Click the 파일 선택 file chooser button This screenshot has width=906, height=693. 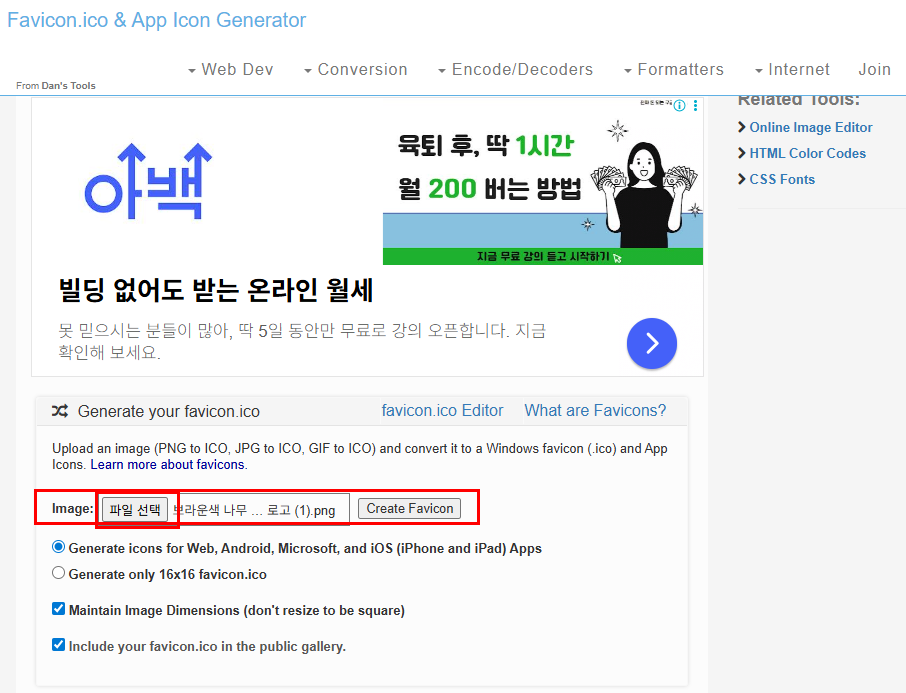point(135,509)
